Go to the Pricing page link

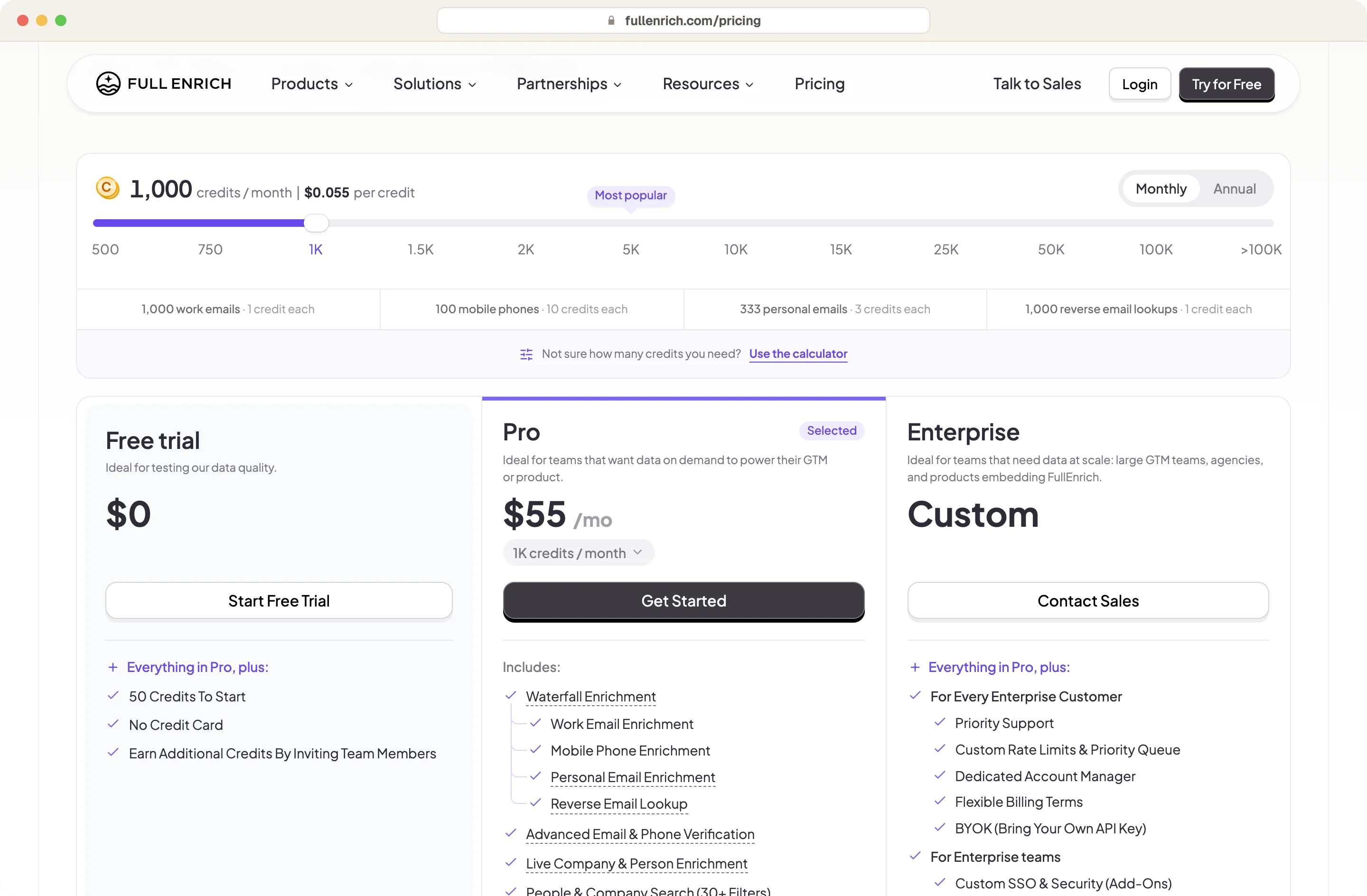820,84
